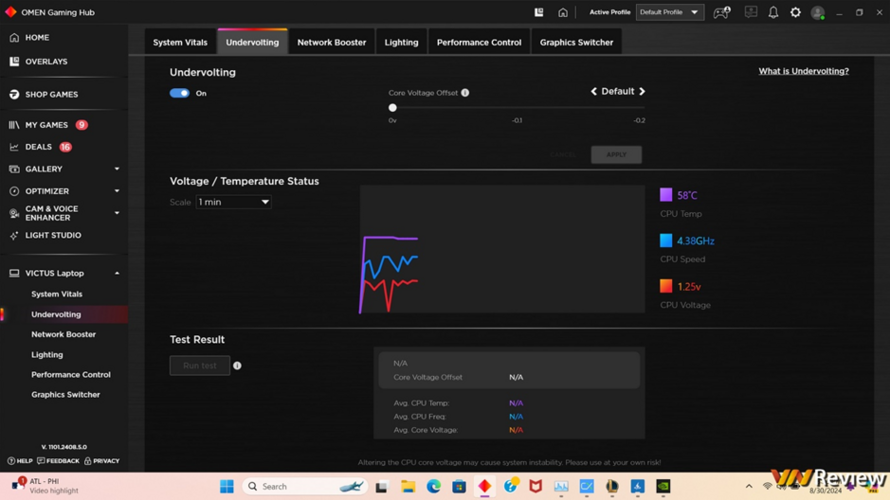Click the info icon beside Run test

[237, 365]
